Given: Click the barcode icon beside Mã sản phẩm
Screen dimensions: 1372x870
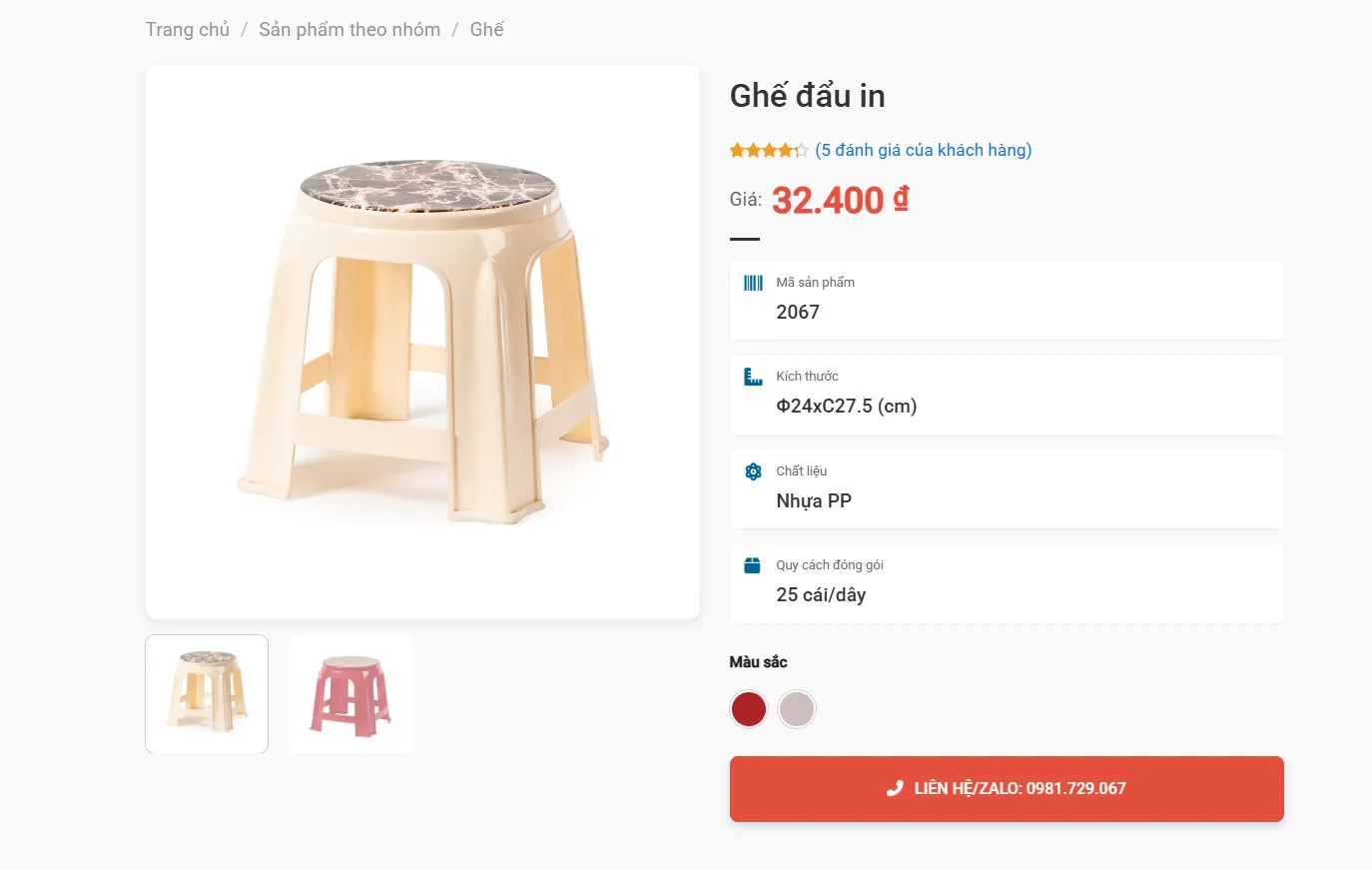Looking at the screenshot, I should (x=753, y=283).
